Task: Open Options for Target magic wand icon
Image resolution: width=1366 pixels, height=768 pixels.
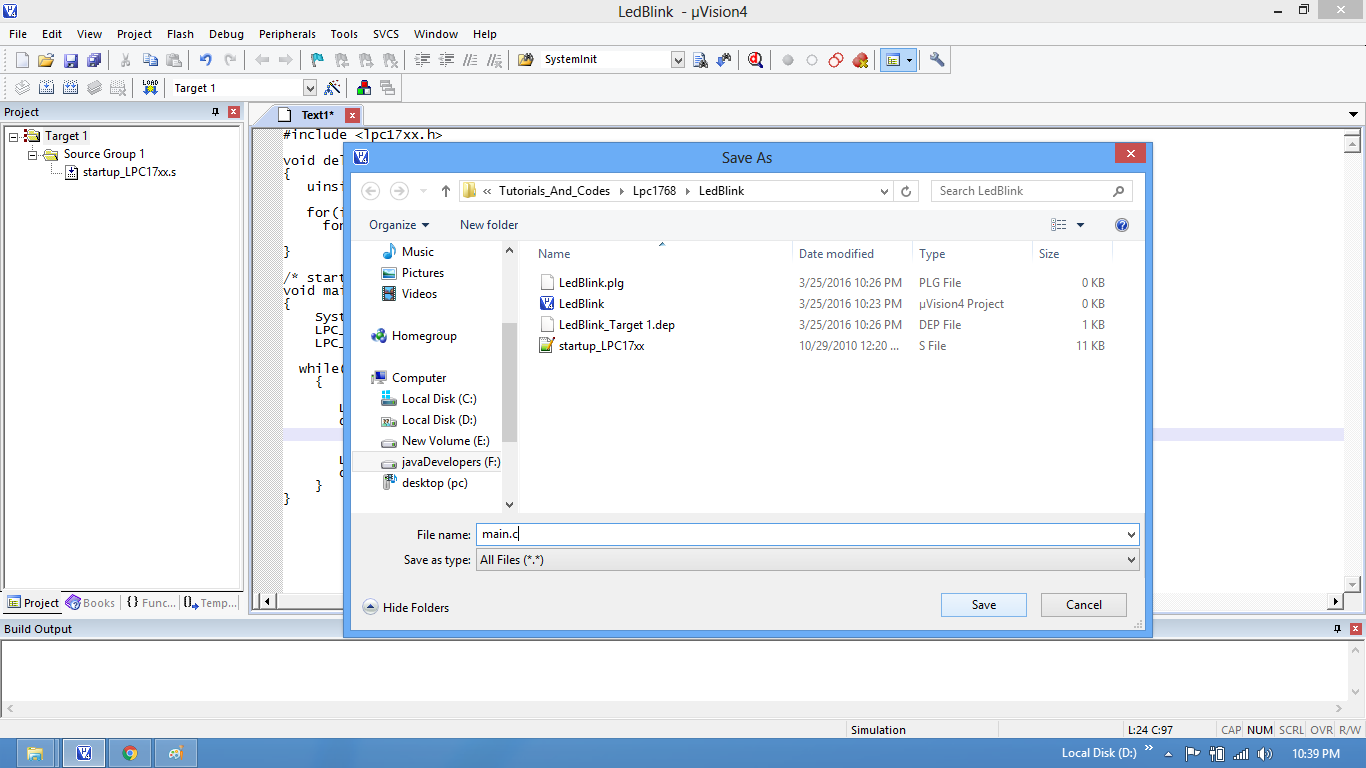Action: (x=333, y=88)
